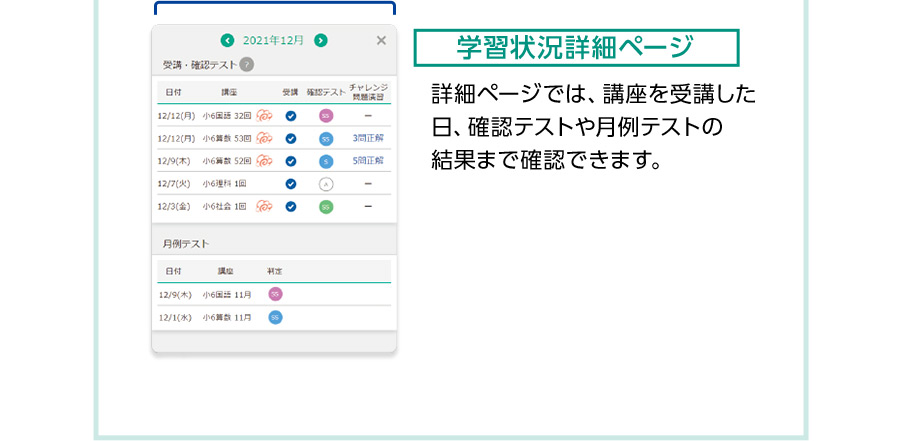This screenshot has height=441, width=900.
Task: Click the 12/7(火) date cell
Action: 174,184
